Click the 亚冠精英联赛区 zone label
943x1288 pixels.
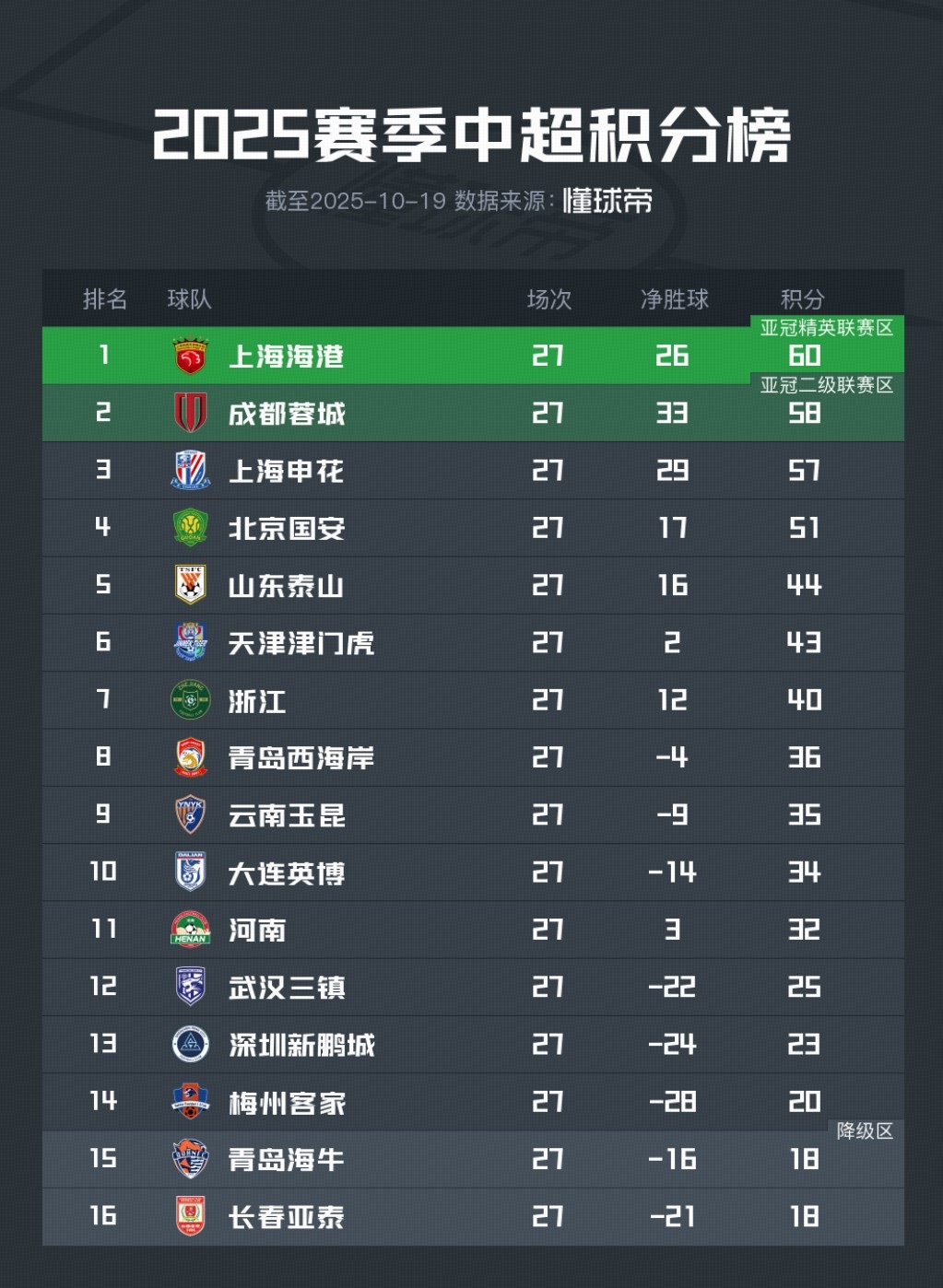pyautogui.click(x=827, y=328)
